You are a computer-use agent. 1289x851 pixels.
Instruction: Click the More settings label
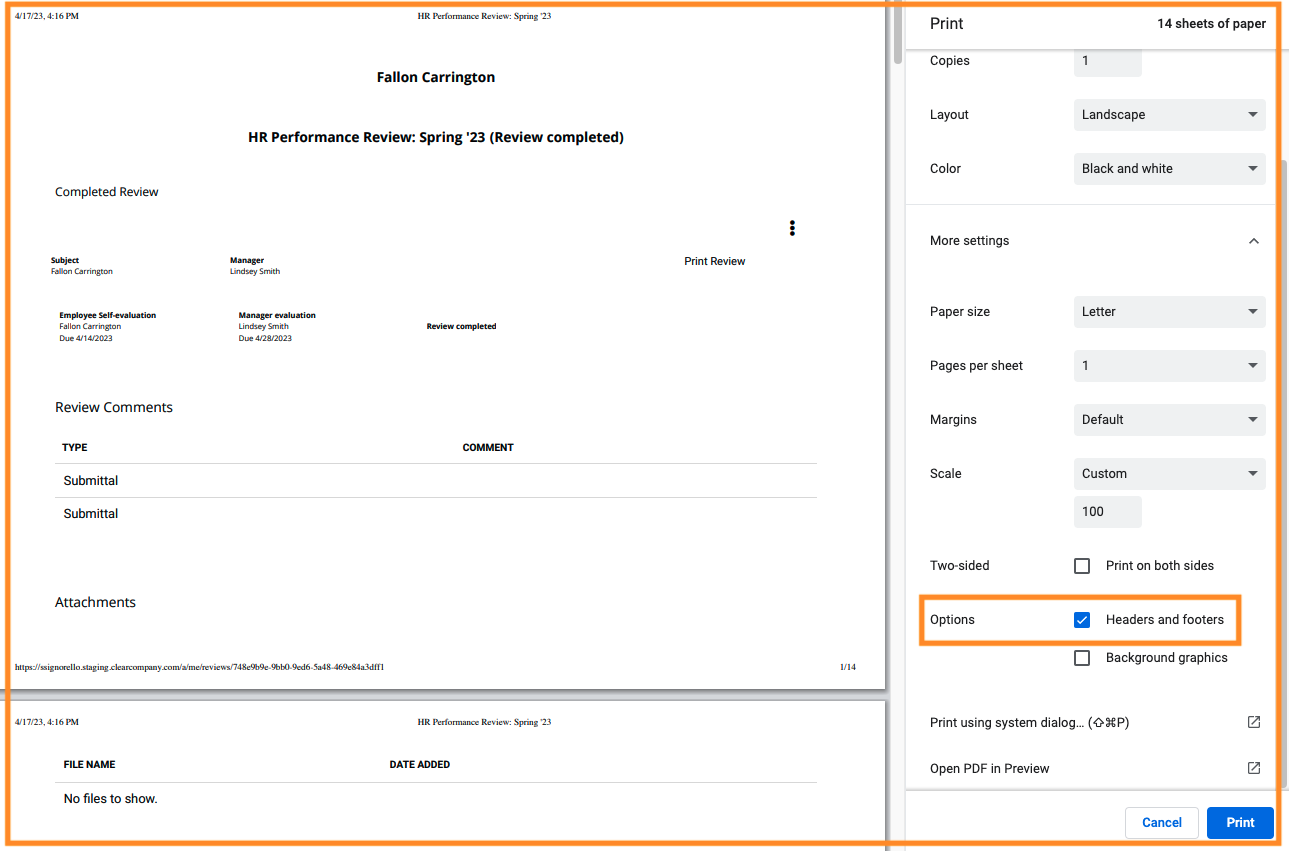point(969,241)
